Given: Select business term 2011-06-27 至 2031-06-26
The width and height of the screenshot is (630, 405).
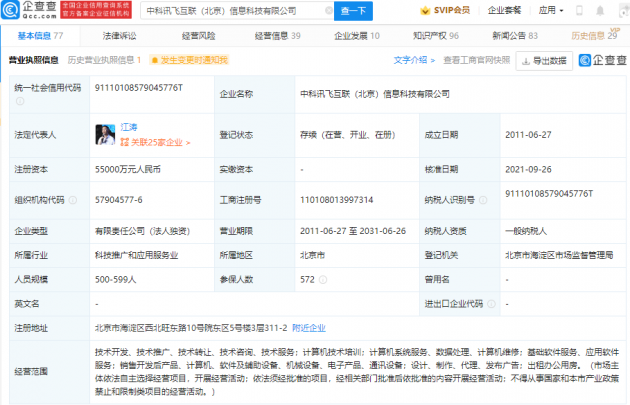Looking at the screenshot, I should click(x=353, y=231).
